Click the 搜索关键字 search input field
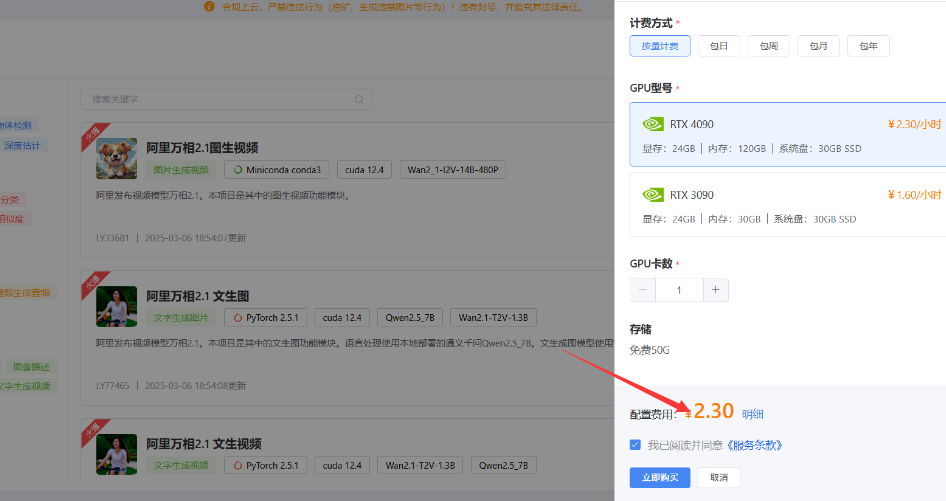This screenshot has width=946, height=501. (220, 100)
